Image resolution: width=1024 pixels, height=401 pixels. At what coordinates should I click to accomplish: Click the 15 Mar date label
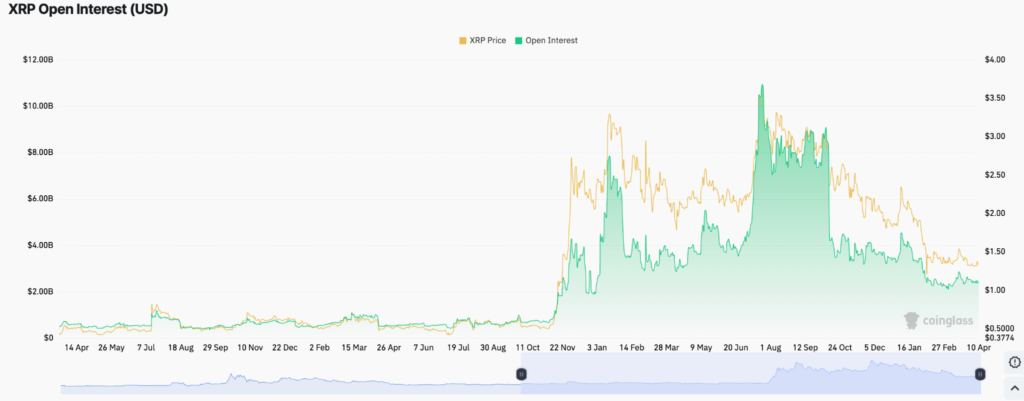click(x=354, y=348)
